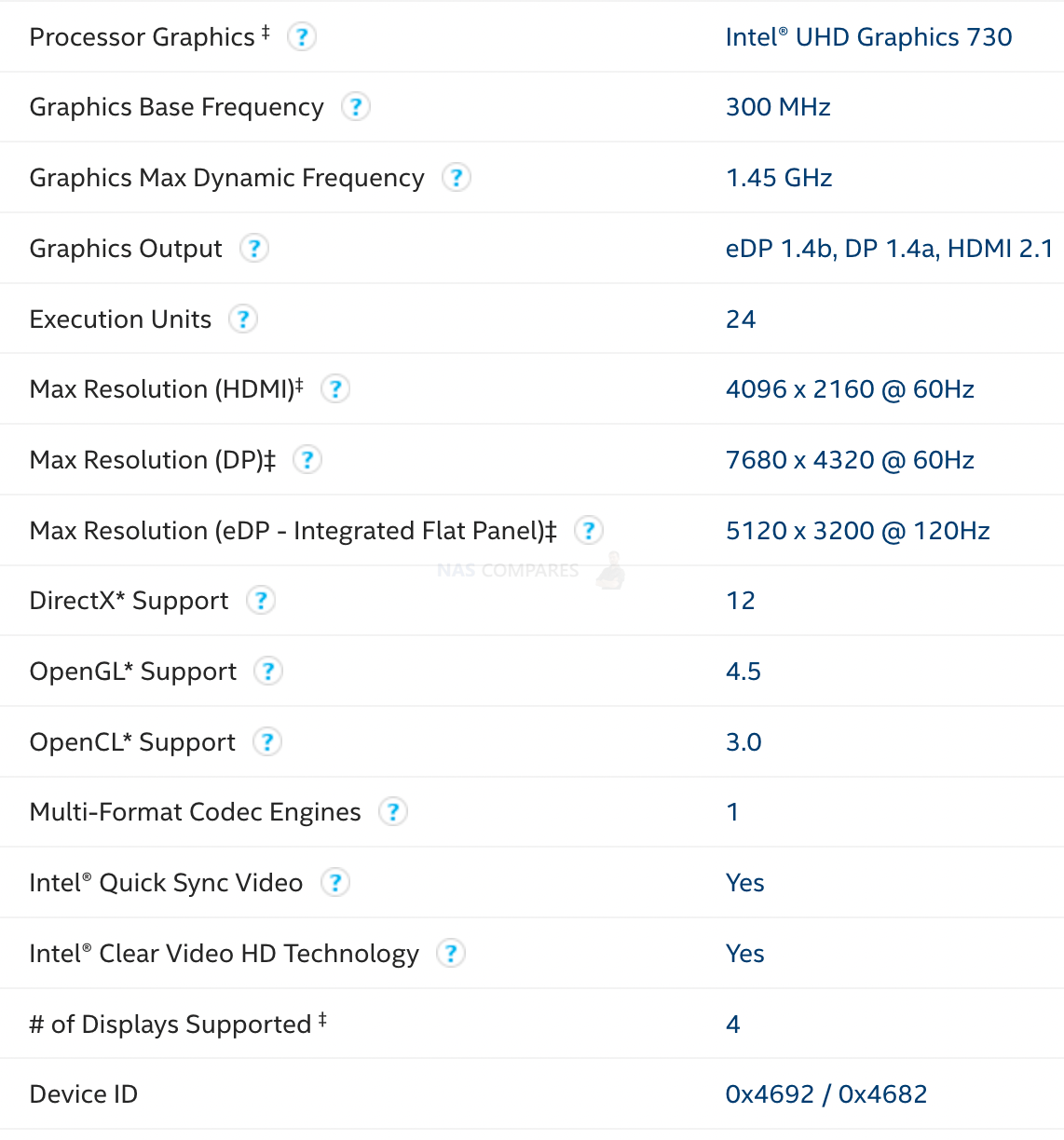Screen dimensions: 1064x1140
Task: Open the Intel UHD Graphics 730 link
Action: 868,37
